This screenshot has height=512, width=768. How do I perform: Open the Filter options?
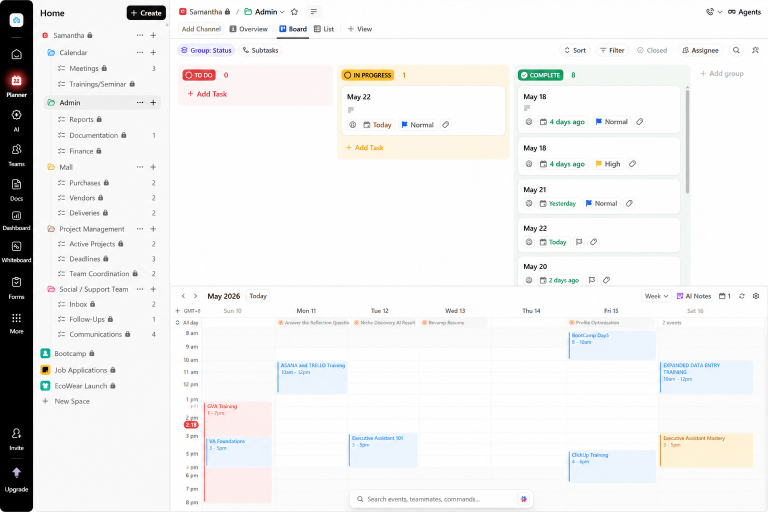tap(612, 50)
